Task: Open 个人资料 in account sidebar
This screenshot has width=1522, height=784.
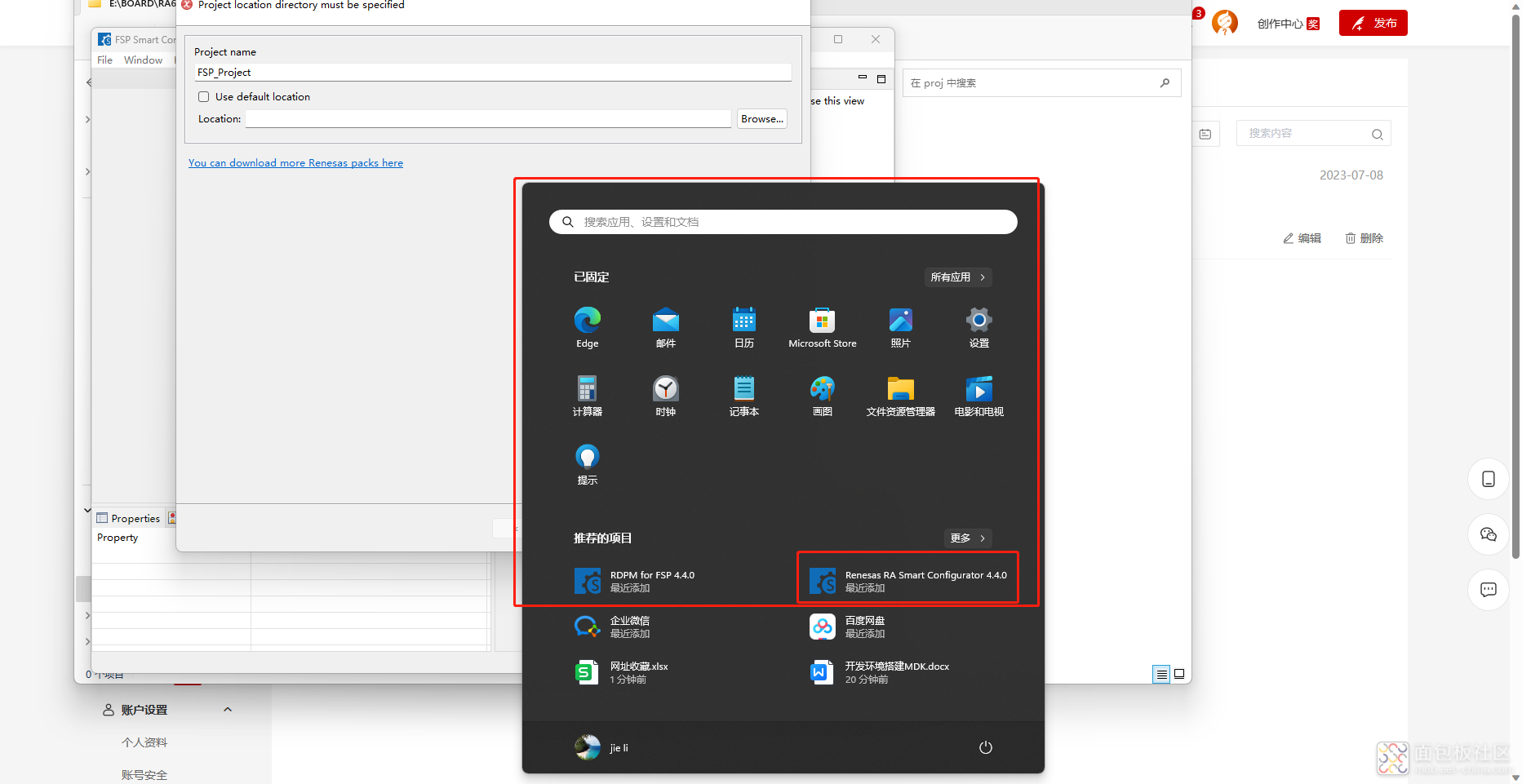Action: pyautogui.click(x=144, y=742)
